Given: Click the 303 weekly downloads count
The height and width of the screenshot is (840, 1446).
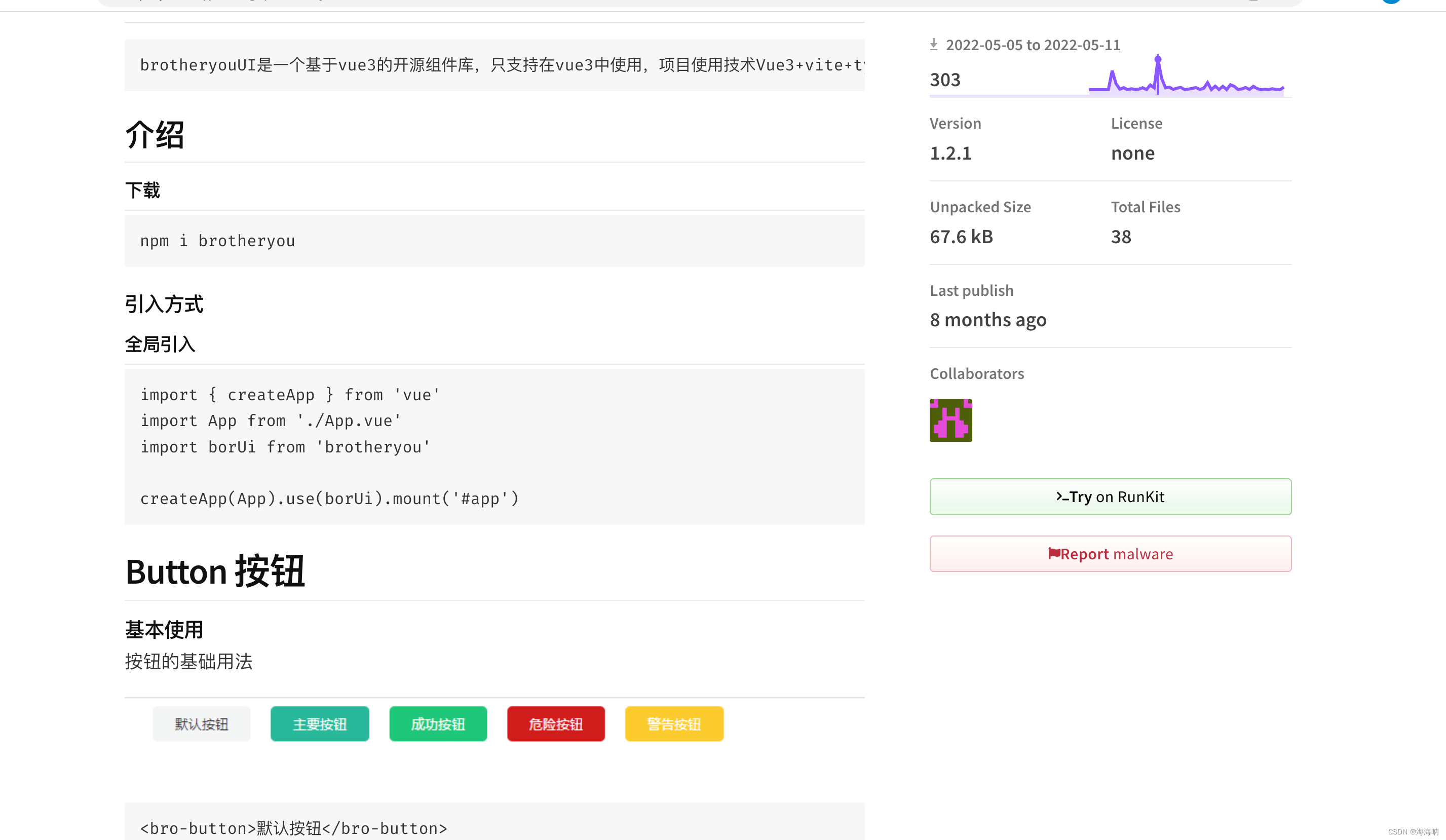Looking at the screenshot, I should click(x=944, y=80).
